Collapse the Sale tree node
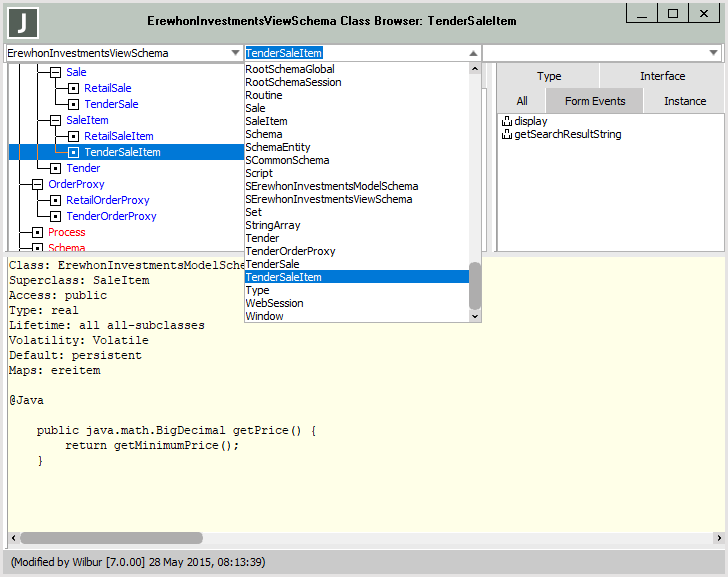The image size is (728, 577). point(56,72)
